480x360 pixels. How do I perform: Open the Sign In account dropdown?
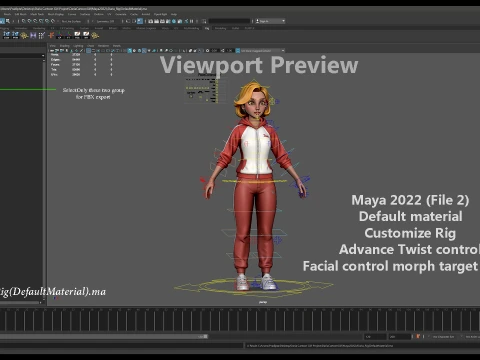(270, 21)
